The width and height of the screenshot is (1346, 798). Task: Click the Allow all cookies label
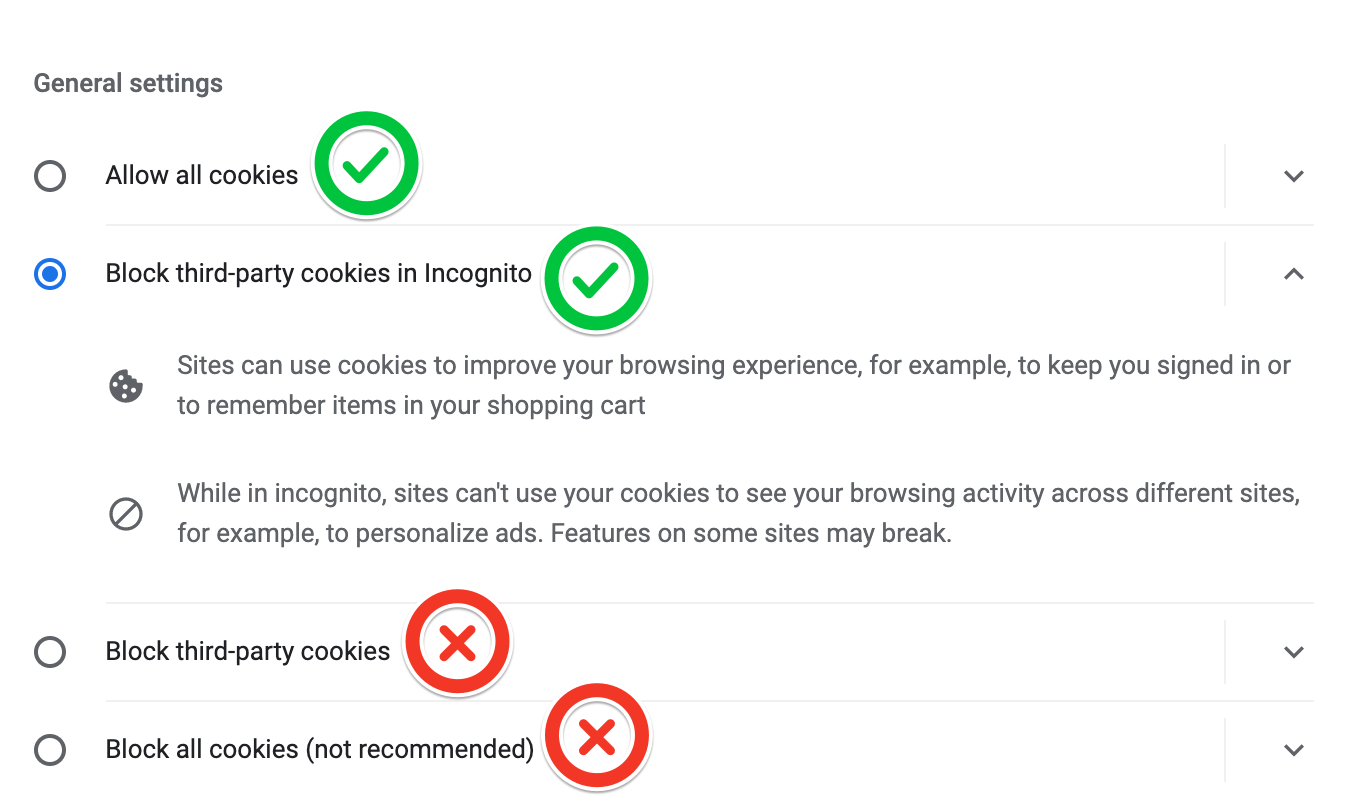202,176
